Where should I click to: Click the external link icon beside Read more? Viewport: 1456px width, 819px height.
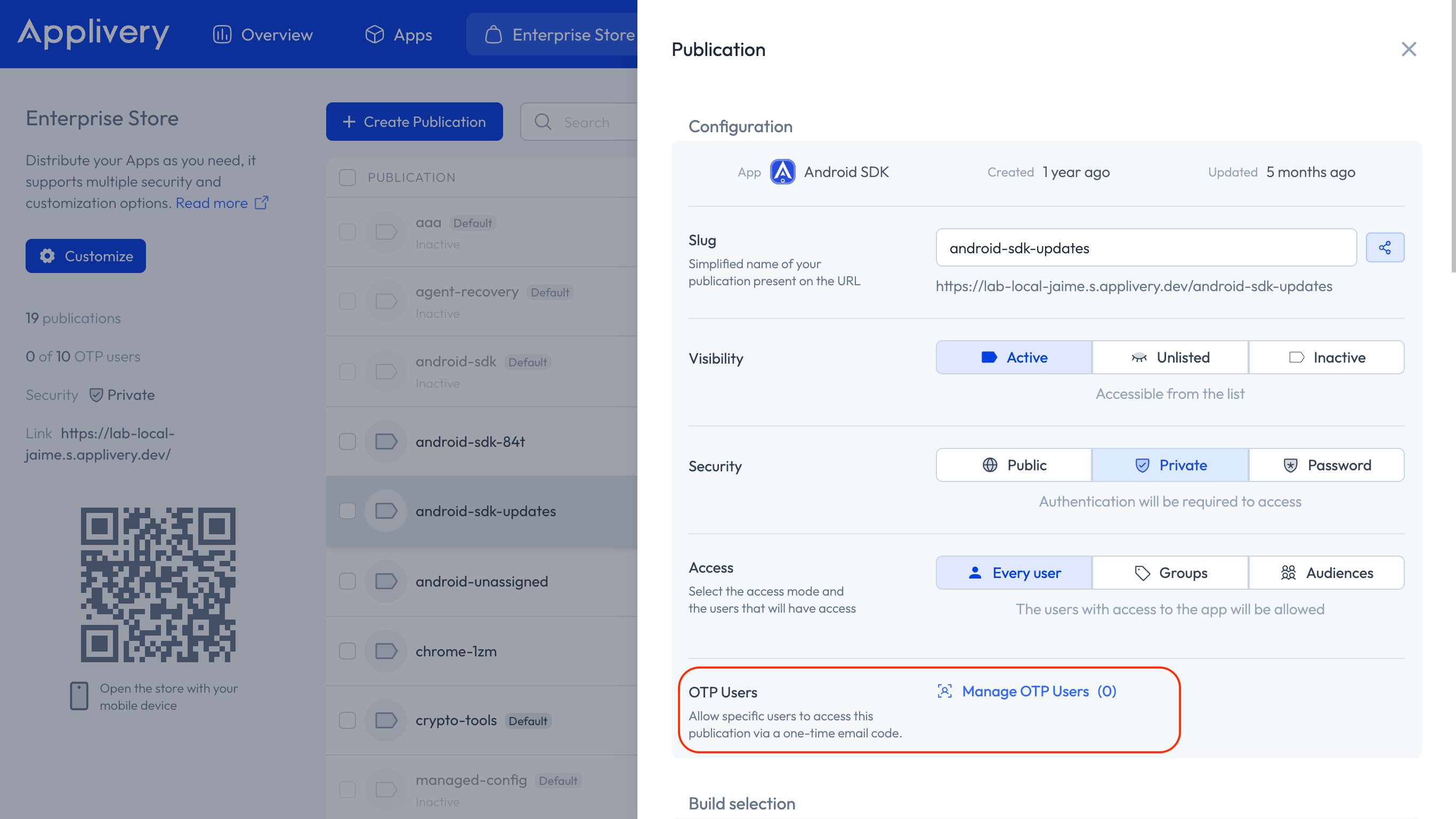(x=261, y=203)
